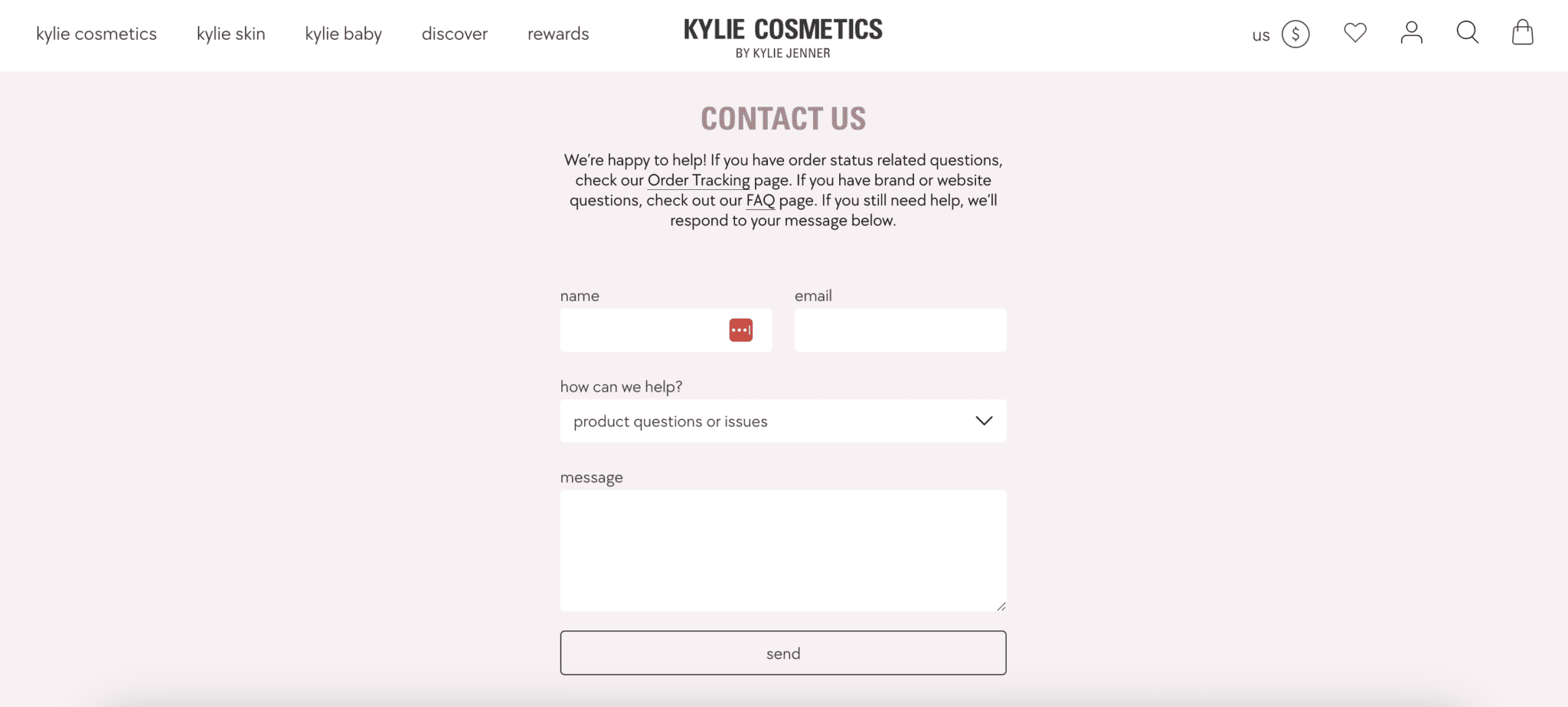Click the search magnifier icon
1568x707 pixels.
pyautogui.click(x=1467, y=33)
